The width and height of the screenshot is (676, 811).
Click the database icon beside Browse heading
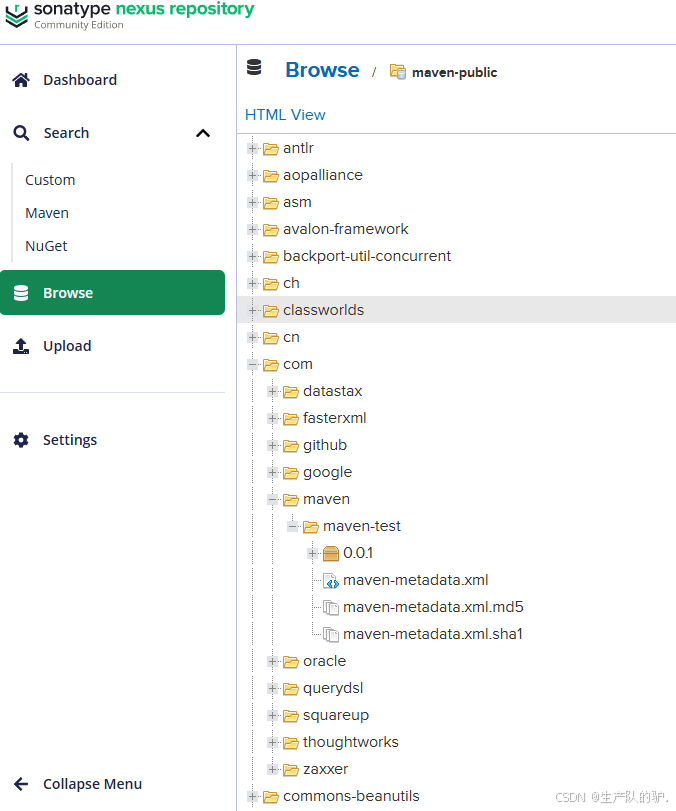coord(254,67)
